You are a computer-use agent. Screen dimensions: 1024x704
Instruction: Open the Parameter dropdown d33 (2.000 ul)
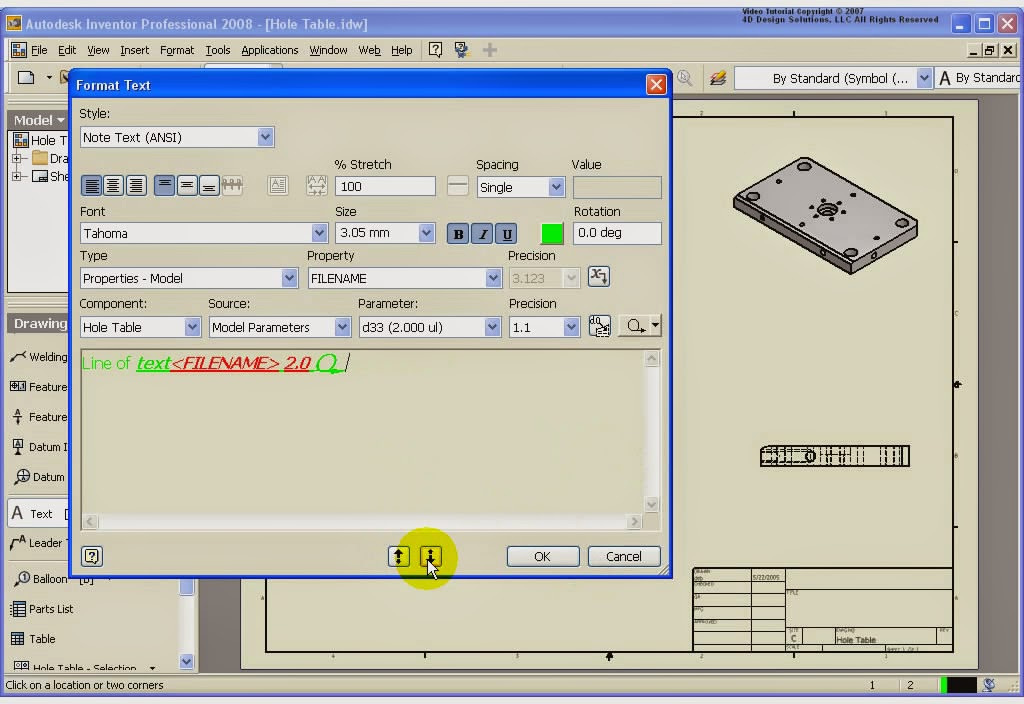pyautogui.click(x=492, y=327)
